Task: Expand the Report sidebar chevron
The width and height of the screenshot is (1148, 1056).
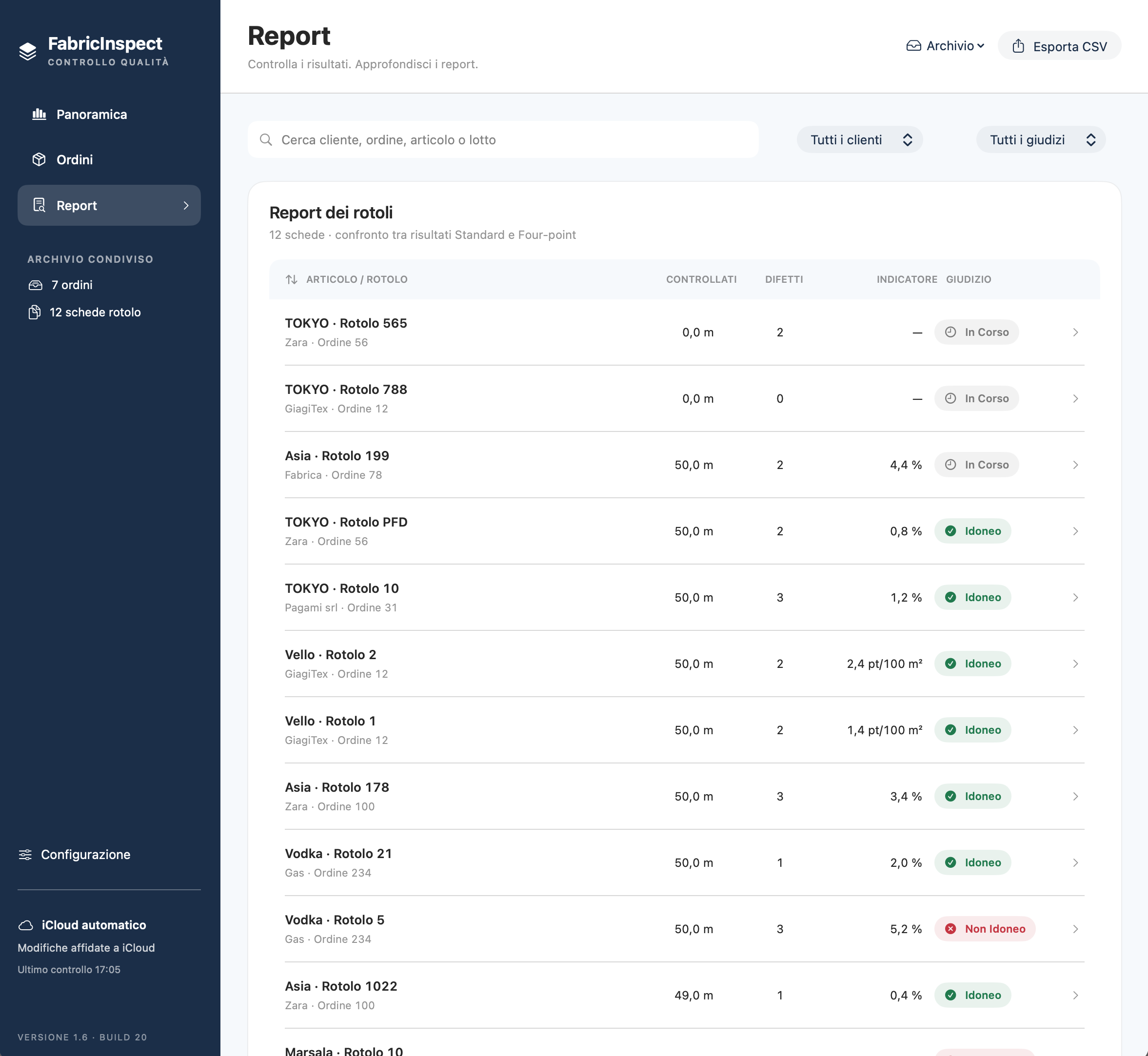Action: pos(186,206)
